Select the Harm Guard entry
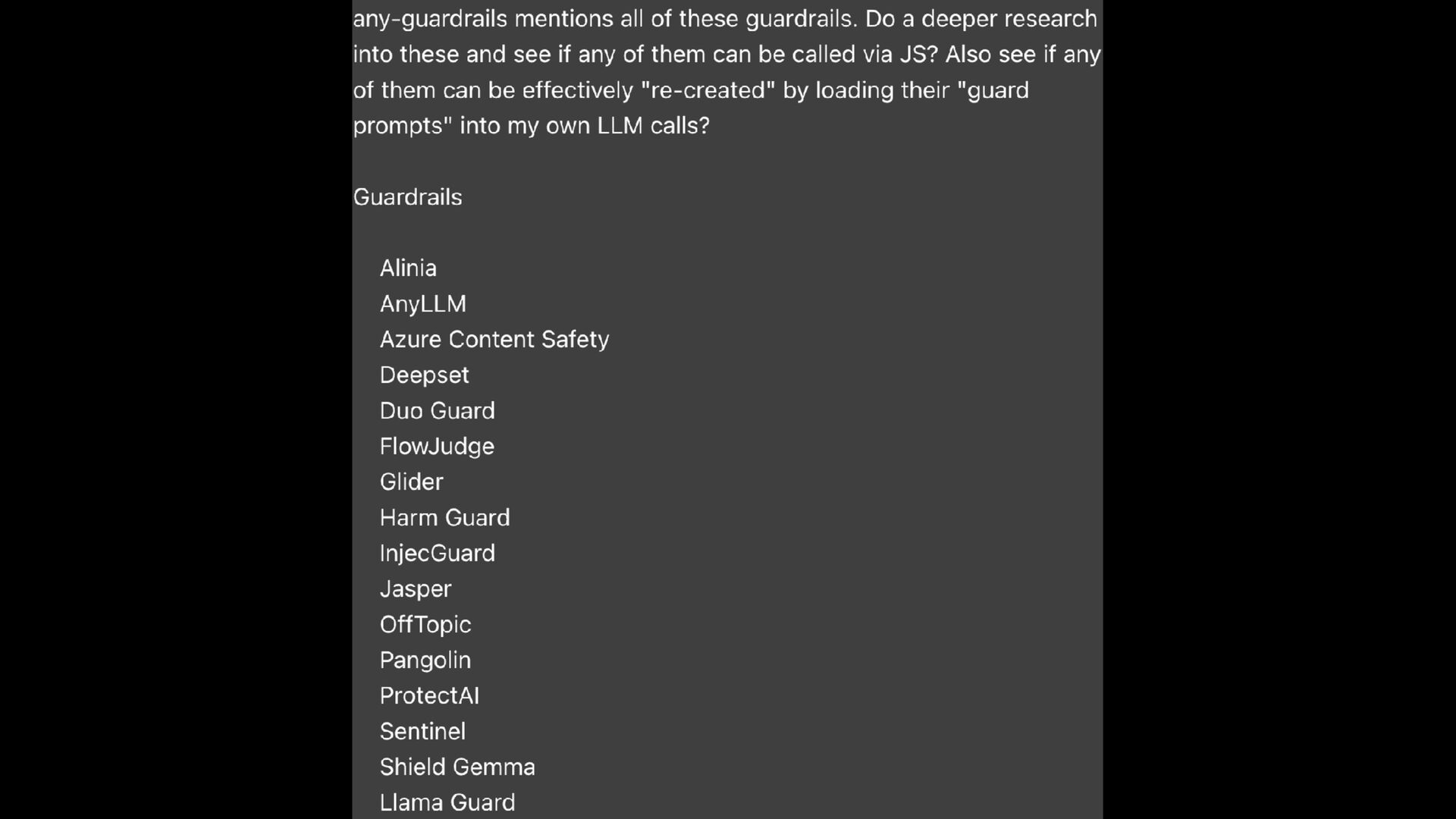 pyautogui.click(x=444, y=518)
